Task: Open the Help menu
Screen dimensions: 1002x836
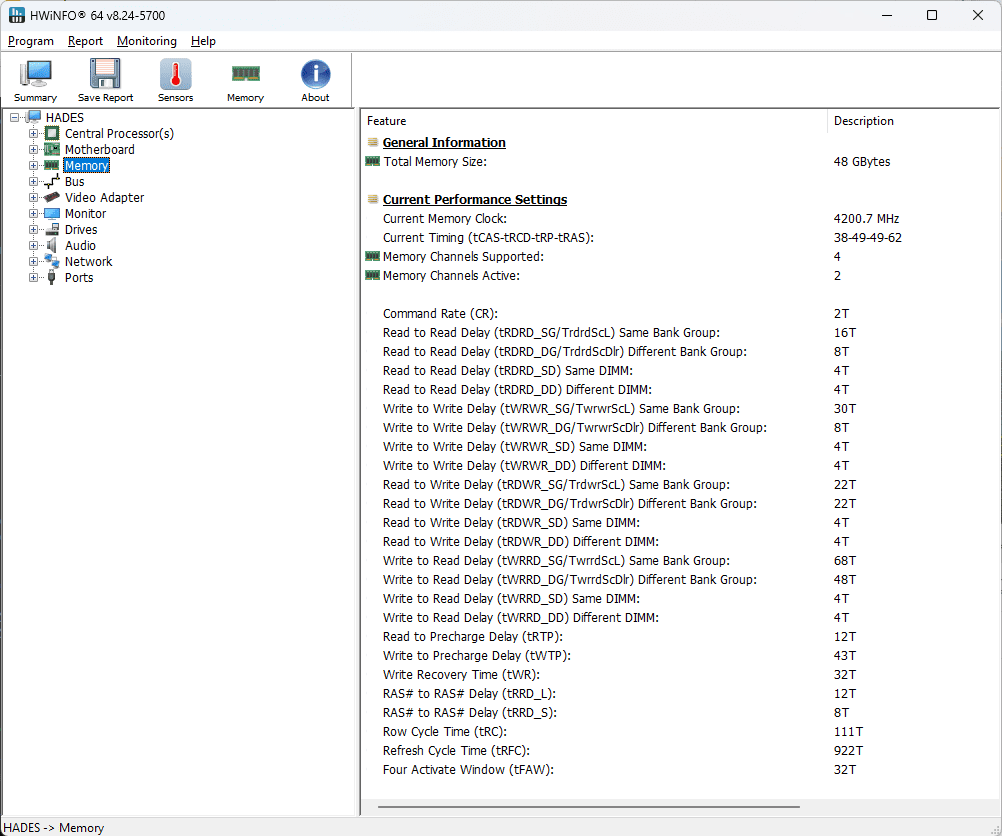Action: point(203,41)
